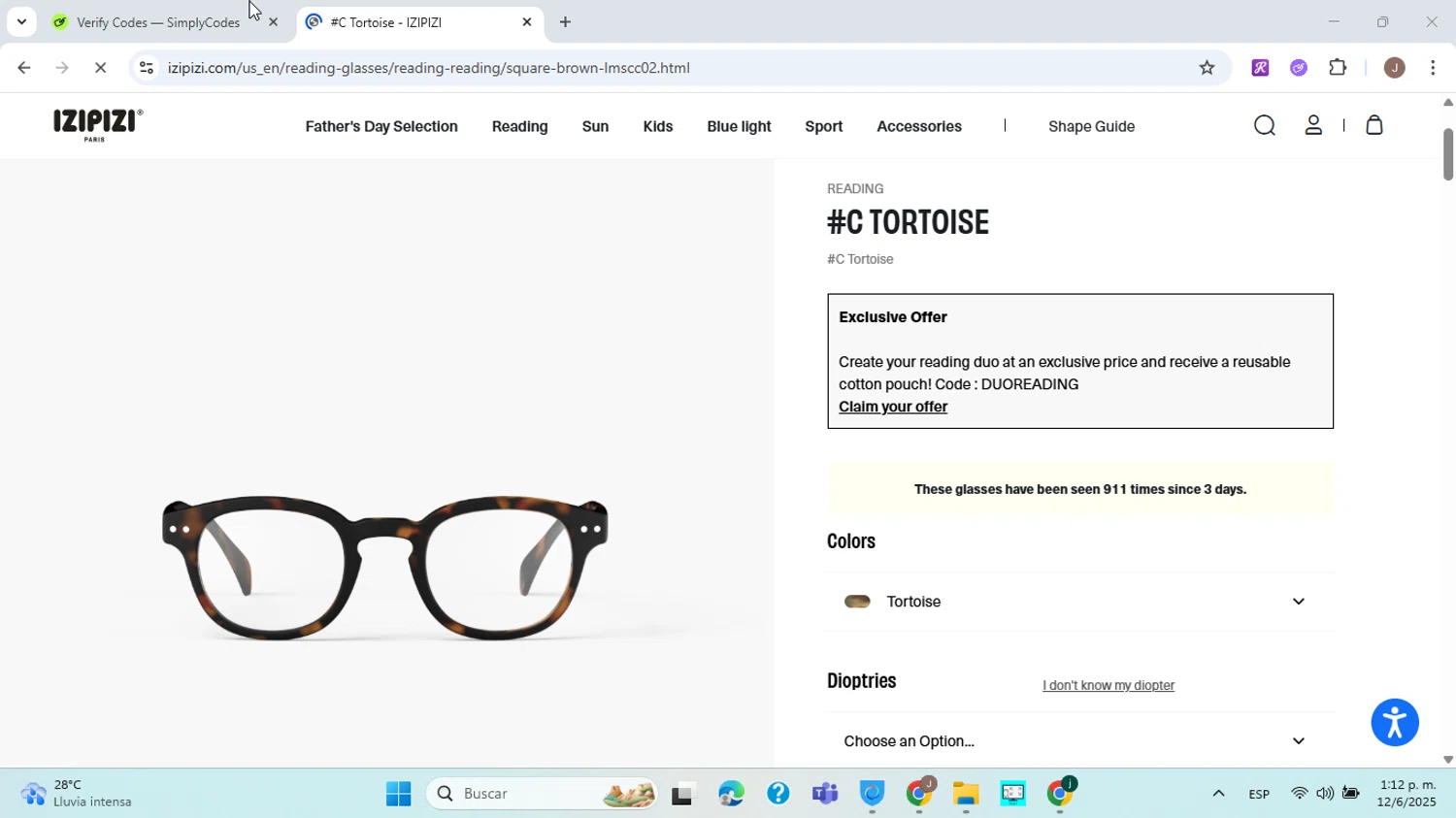
Task: Open the user account icon
Action: click(x=1313, y=125)
